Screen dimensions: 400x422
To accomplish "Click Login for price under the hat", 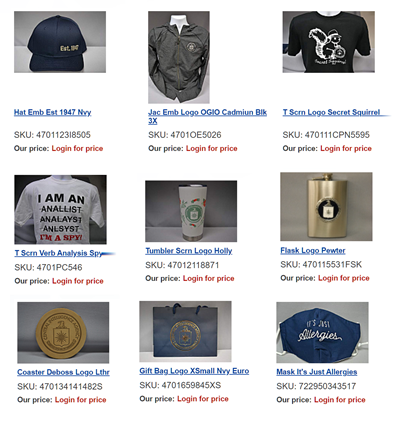I will [x=77, y=148].
